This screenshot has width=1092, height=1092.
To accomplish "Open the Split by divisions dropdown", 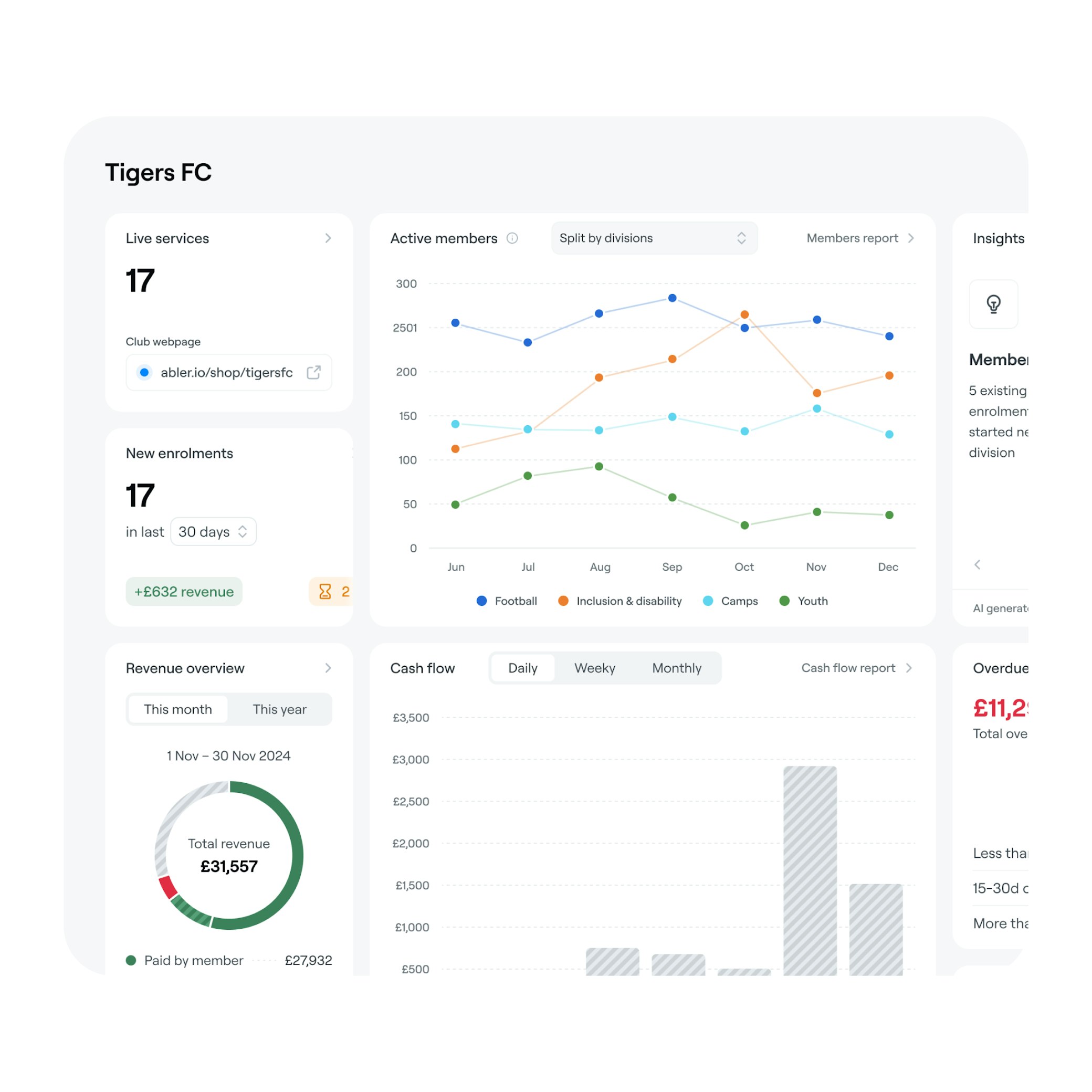I will [654, 238].
